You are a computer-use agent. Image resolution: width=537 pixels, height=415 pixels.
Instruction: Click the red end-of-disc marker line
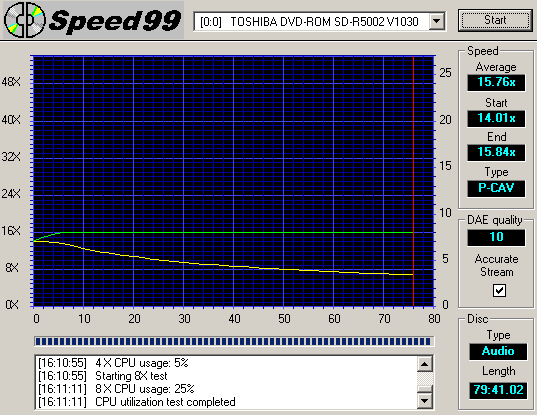[x=413, y=181]
